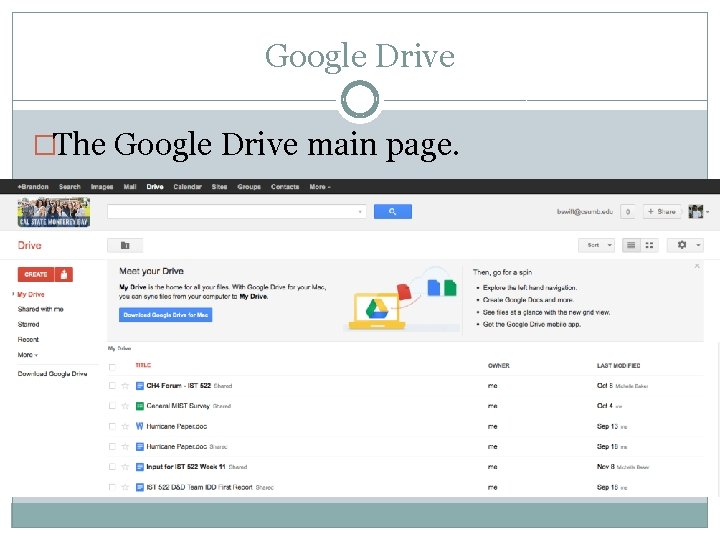Viewport: 720px width, 540px height.
Task: Open Sites in the top bar
Action: 219,187
